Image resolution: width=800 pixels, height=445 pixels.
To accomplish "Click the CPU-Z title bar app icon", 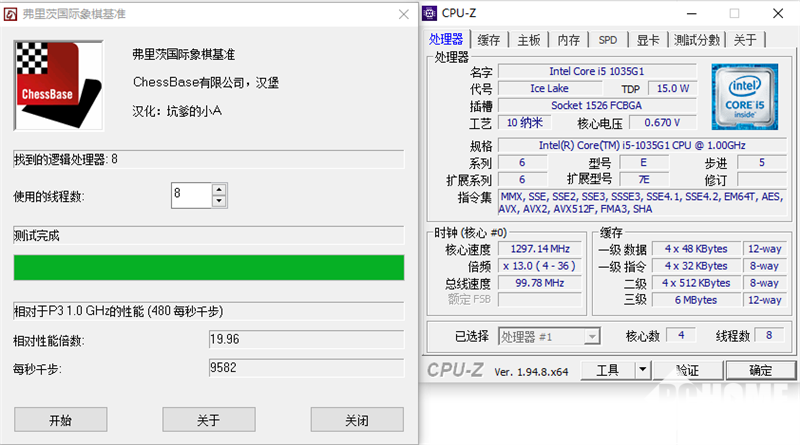I will 430,13.
